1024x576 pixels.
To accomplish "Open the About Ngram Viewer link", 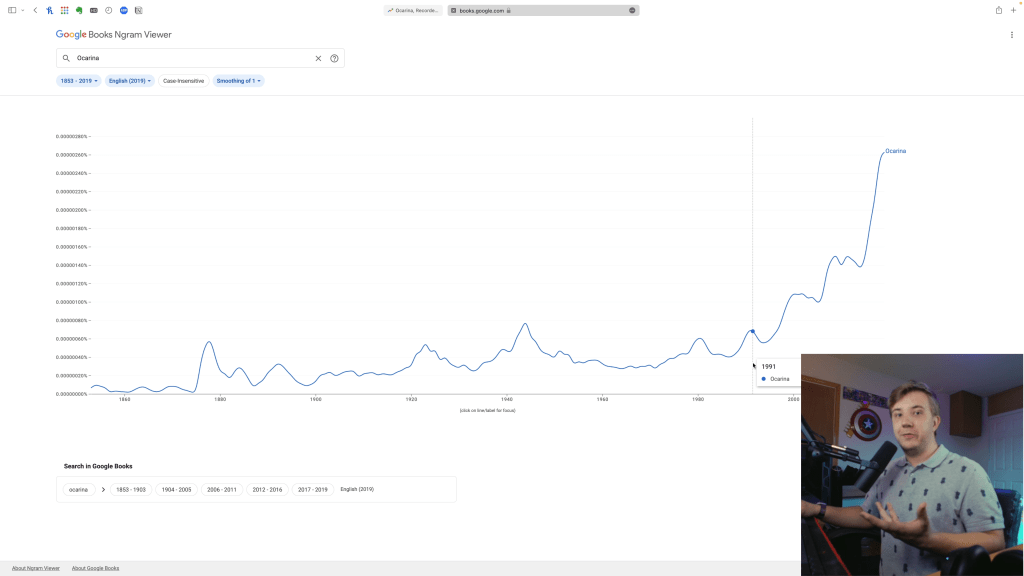I will pos(36,568).
